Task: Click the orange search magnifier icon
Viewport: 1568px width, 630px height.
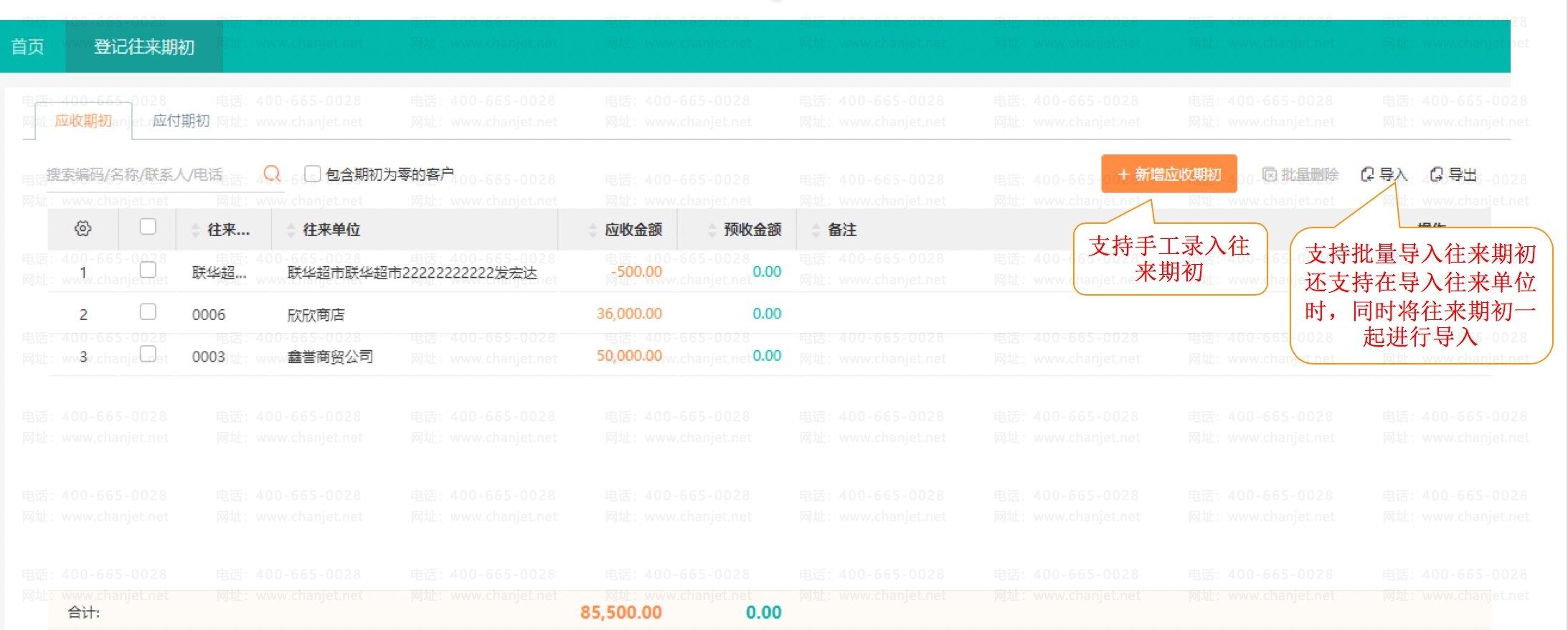Action: pos(272,174)
